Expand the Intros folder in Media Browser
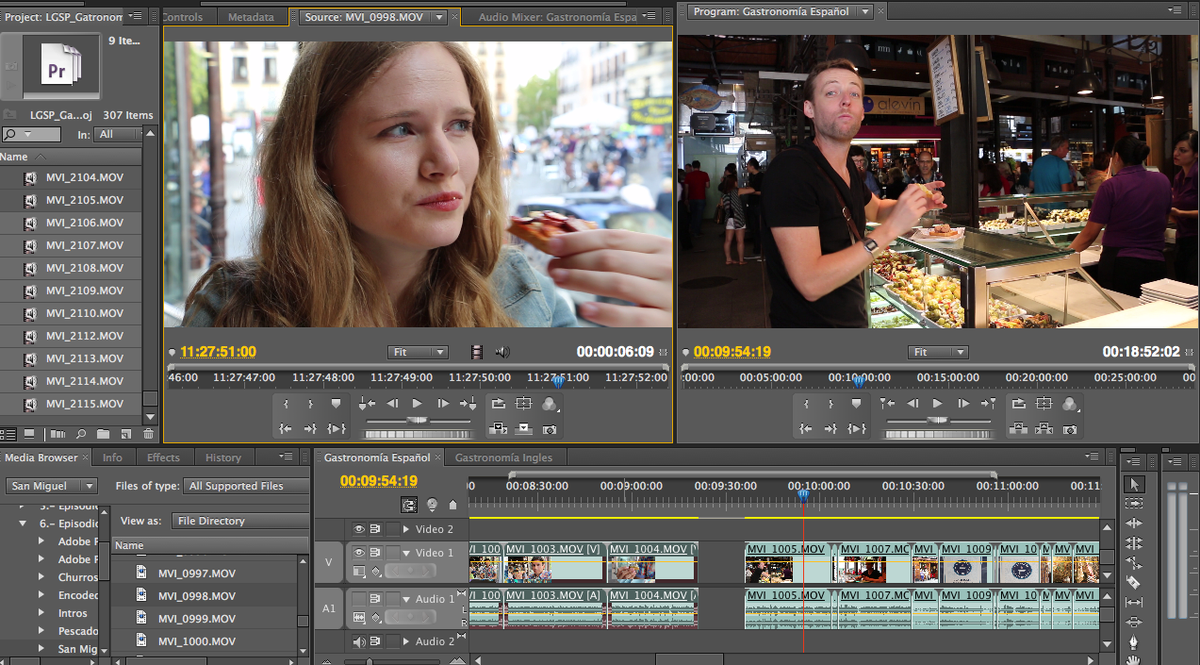Viewport: 1200px width, 665px height. click(x=41, y=613)
